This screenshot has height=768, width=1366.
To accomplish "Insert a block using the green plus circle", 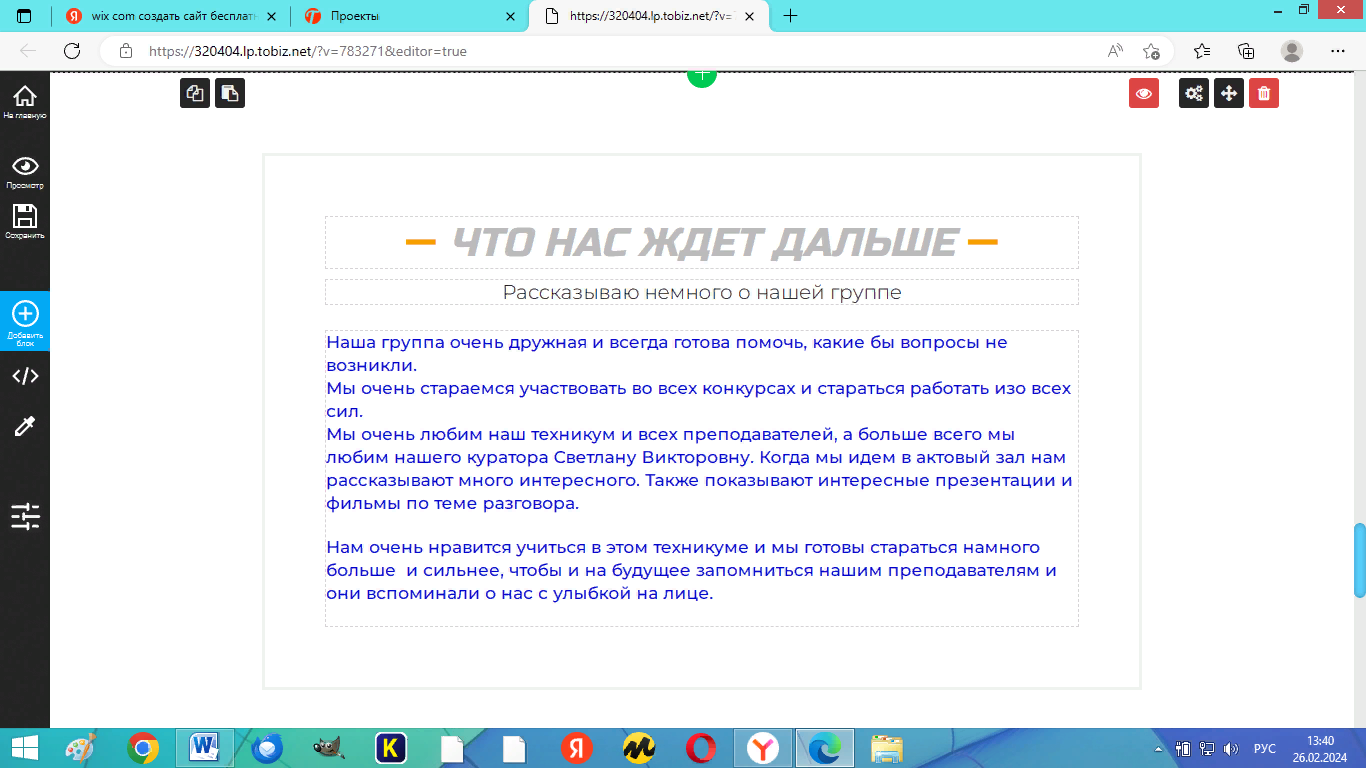I will [702, 76].
